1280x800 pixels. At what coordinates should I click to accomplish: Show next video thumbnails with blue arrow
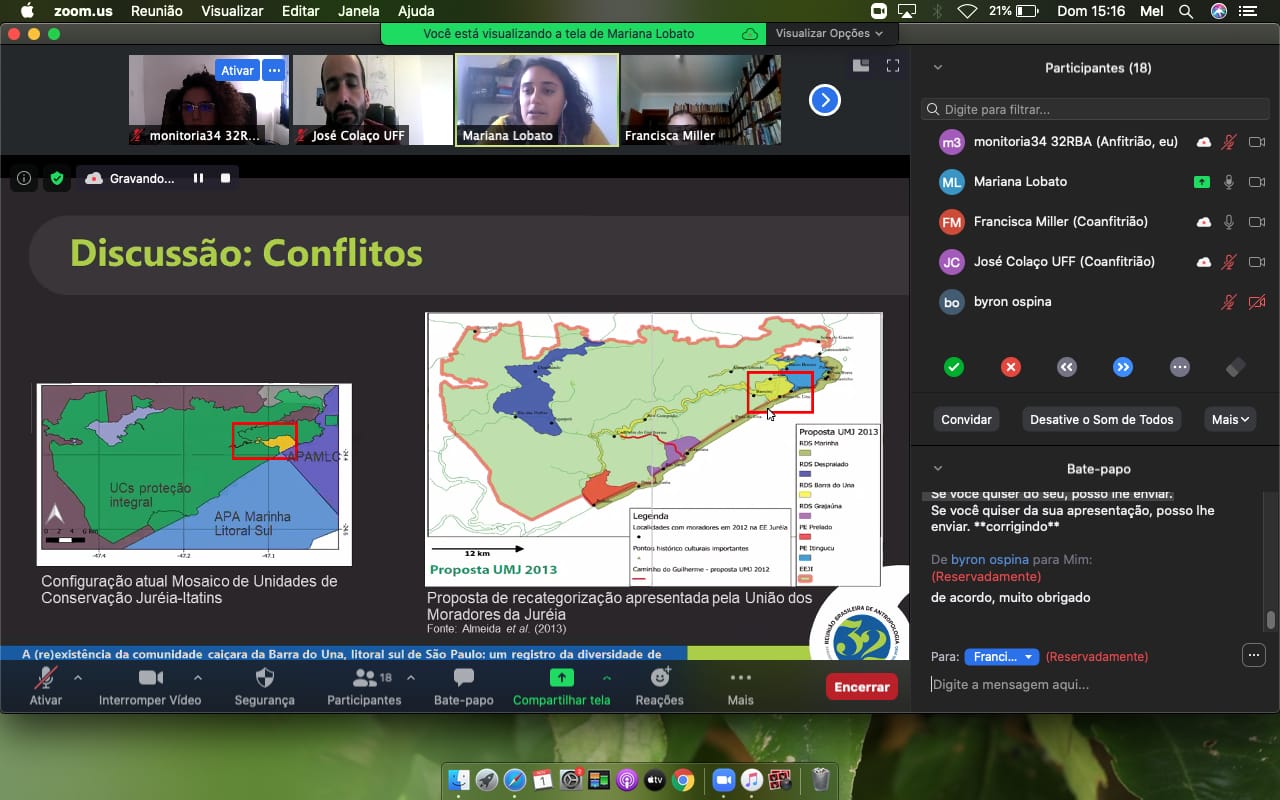coord(825,100)
